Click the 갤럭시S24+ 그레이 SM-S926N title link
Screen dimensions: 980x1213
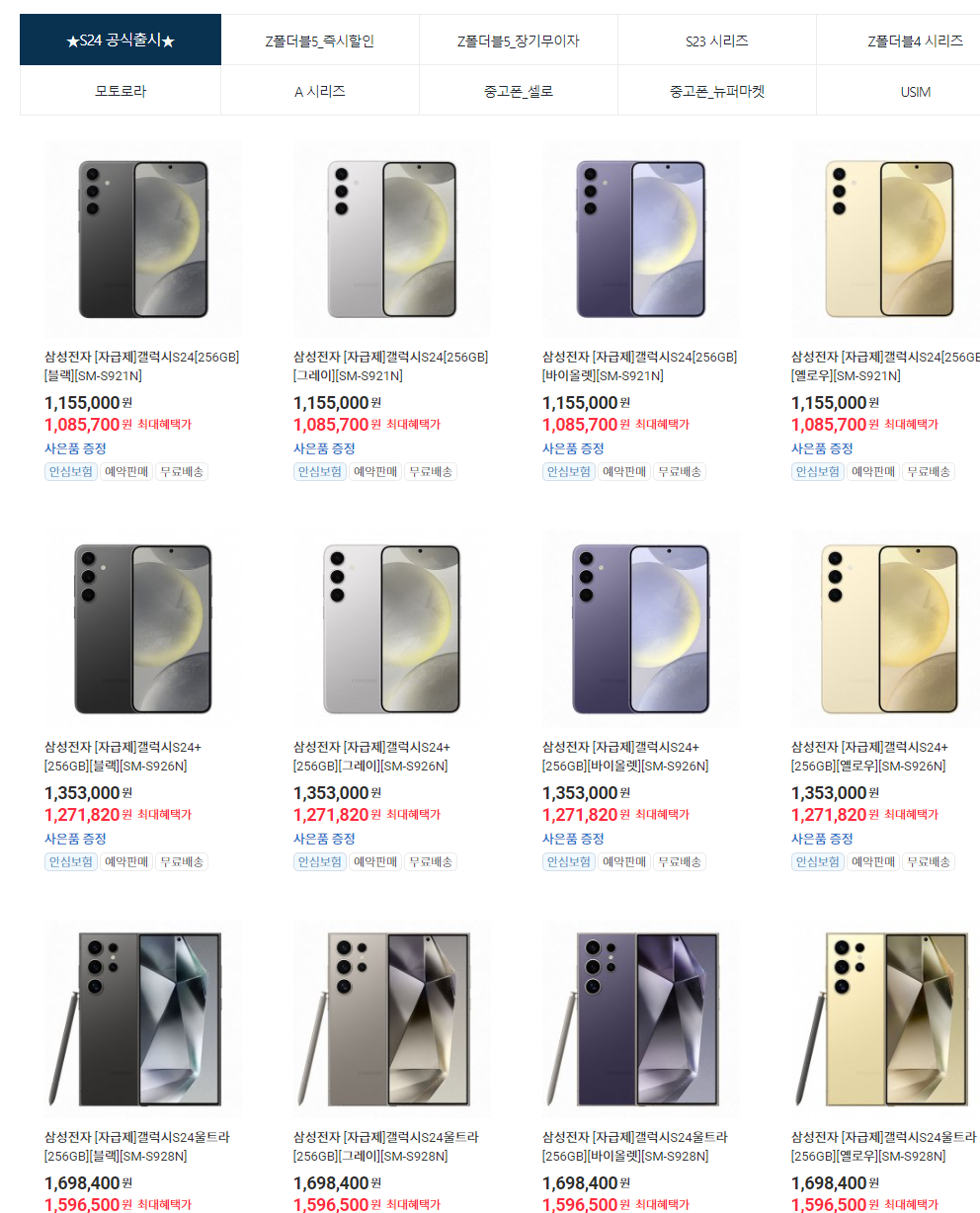coord(372,757)
